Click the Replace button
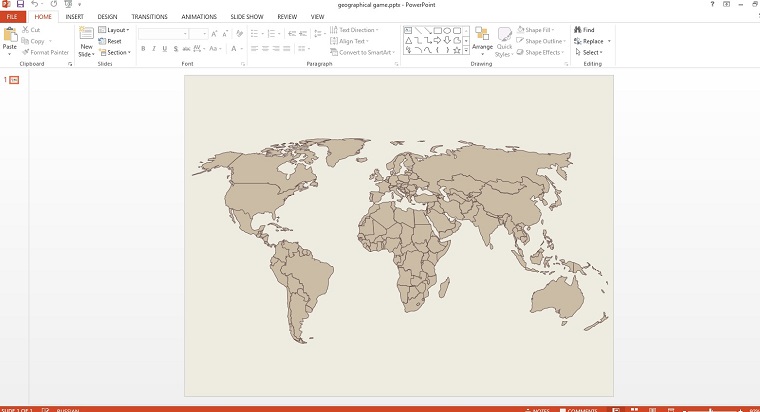The height and width of the screenshot is (412, 760). pyautogui.click(x=592, y=41)
